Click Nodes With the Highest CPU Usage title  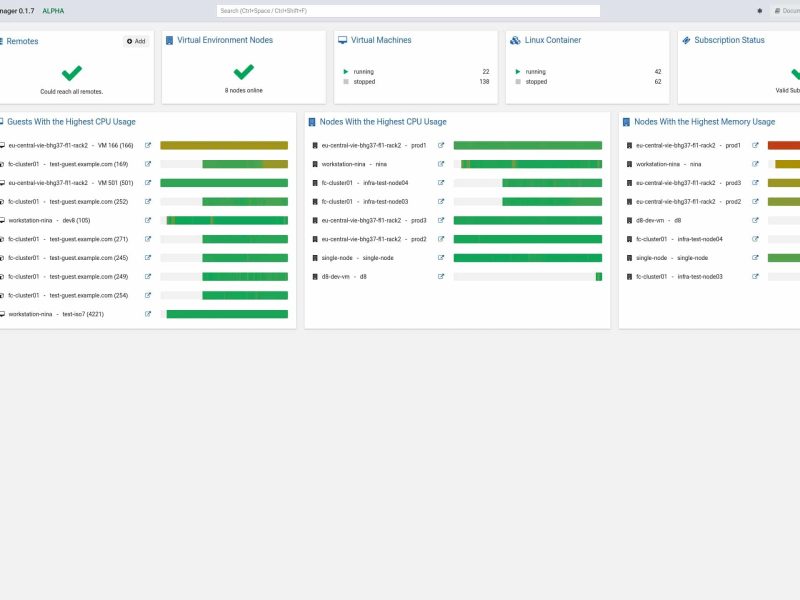[x=383, y=122]
